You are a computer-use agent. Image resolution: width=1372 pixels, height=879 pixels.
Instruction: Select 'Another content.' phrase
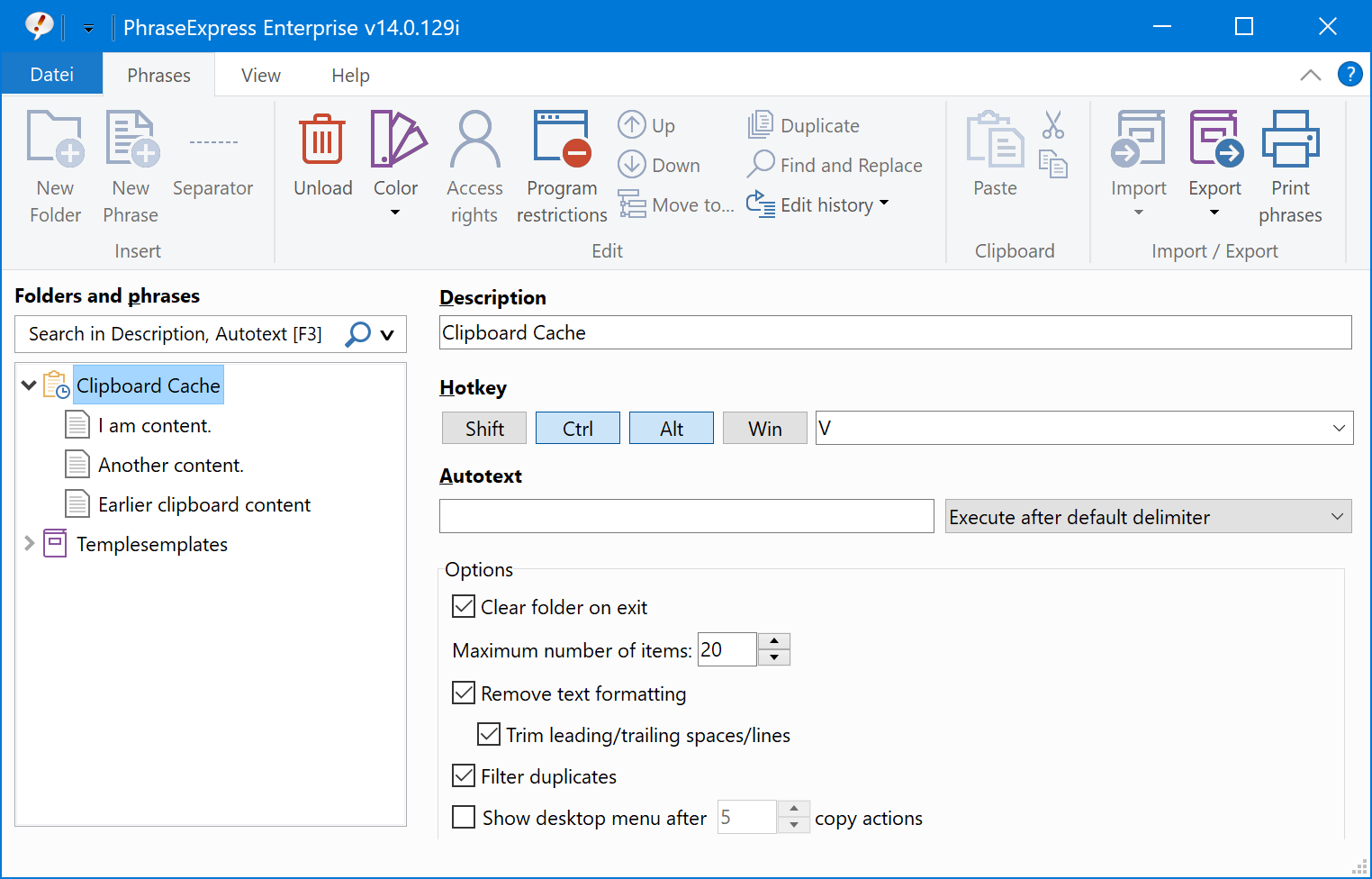[171, 465]
